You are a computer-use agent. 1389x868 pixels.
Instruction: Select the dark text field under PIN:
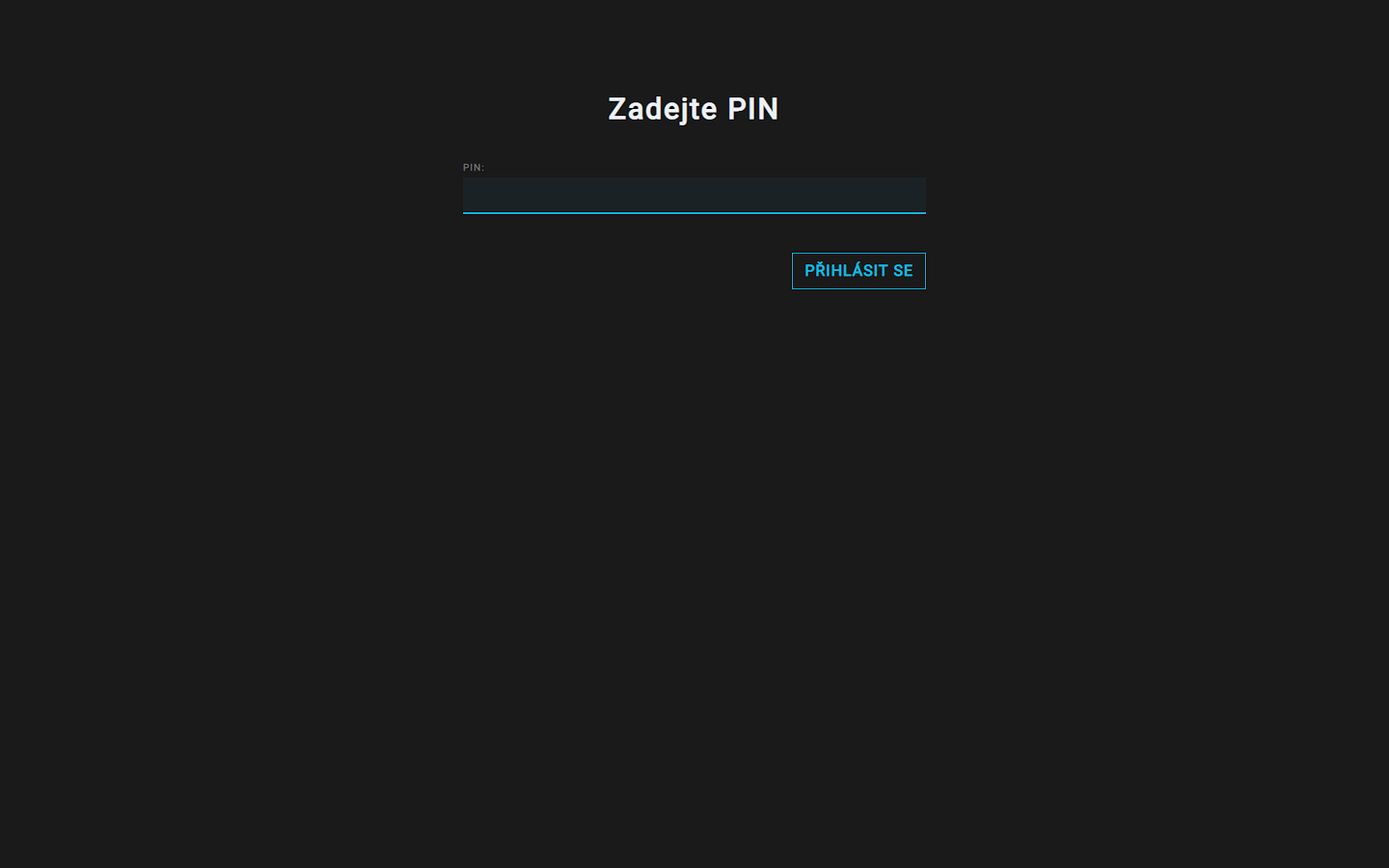coord(694,195)
